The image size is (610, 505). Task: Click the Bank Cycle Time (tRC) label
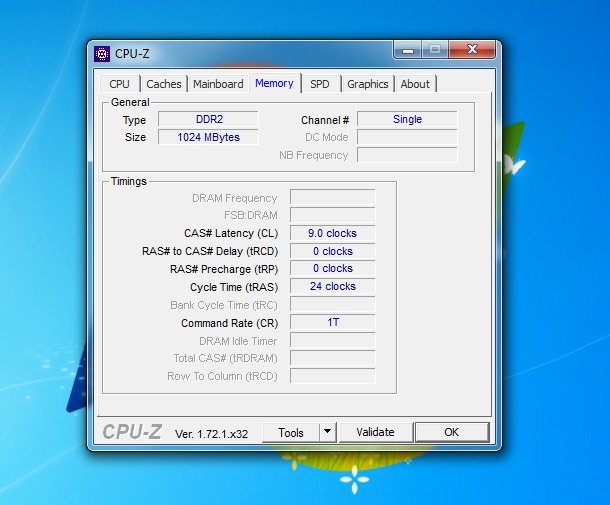(x=224, y=305)
